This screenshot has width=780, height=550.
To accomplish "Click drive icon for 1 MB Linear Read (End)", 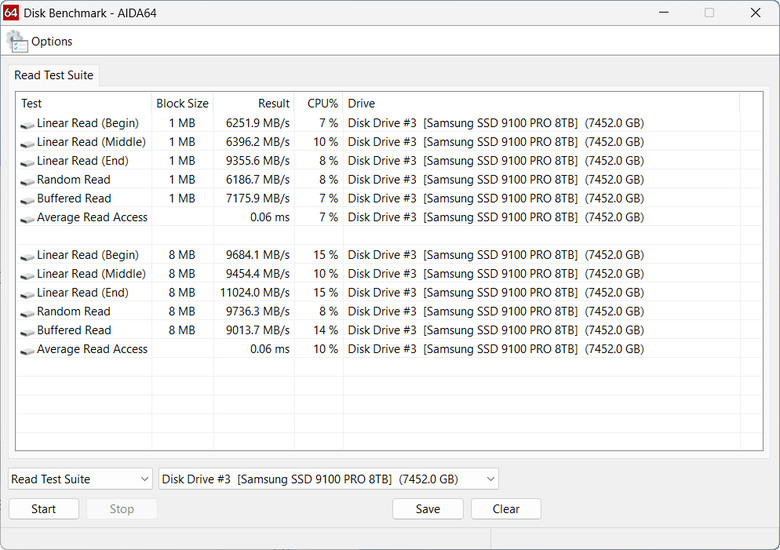I will pos(27,162).
